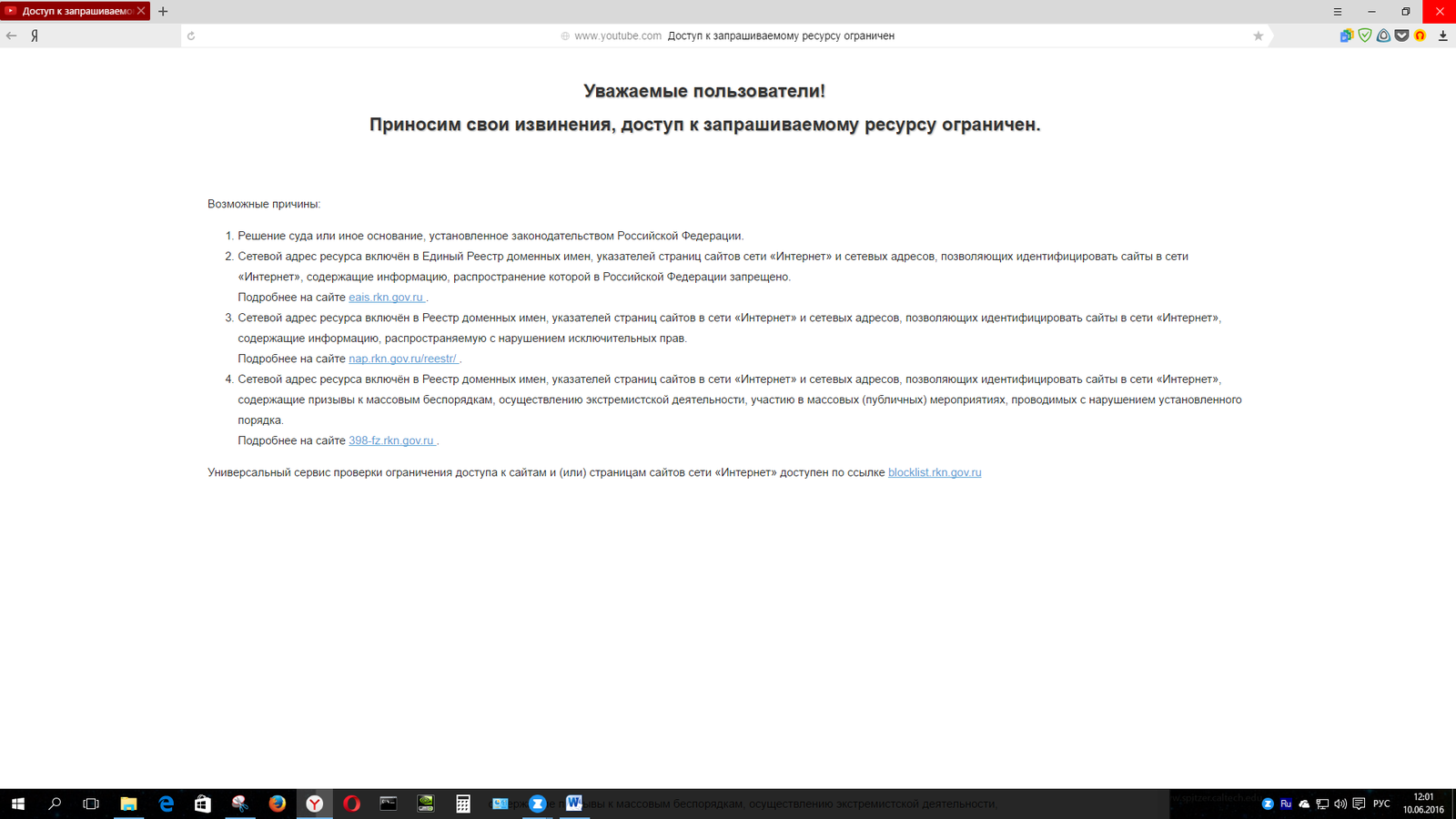This screenshot has width=1456, height=819.
Task: Open the 398-fz.rkn.gov.ru link
Action: point(391,440)
